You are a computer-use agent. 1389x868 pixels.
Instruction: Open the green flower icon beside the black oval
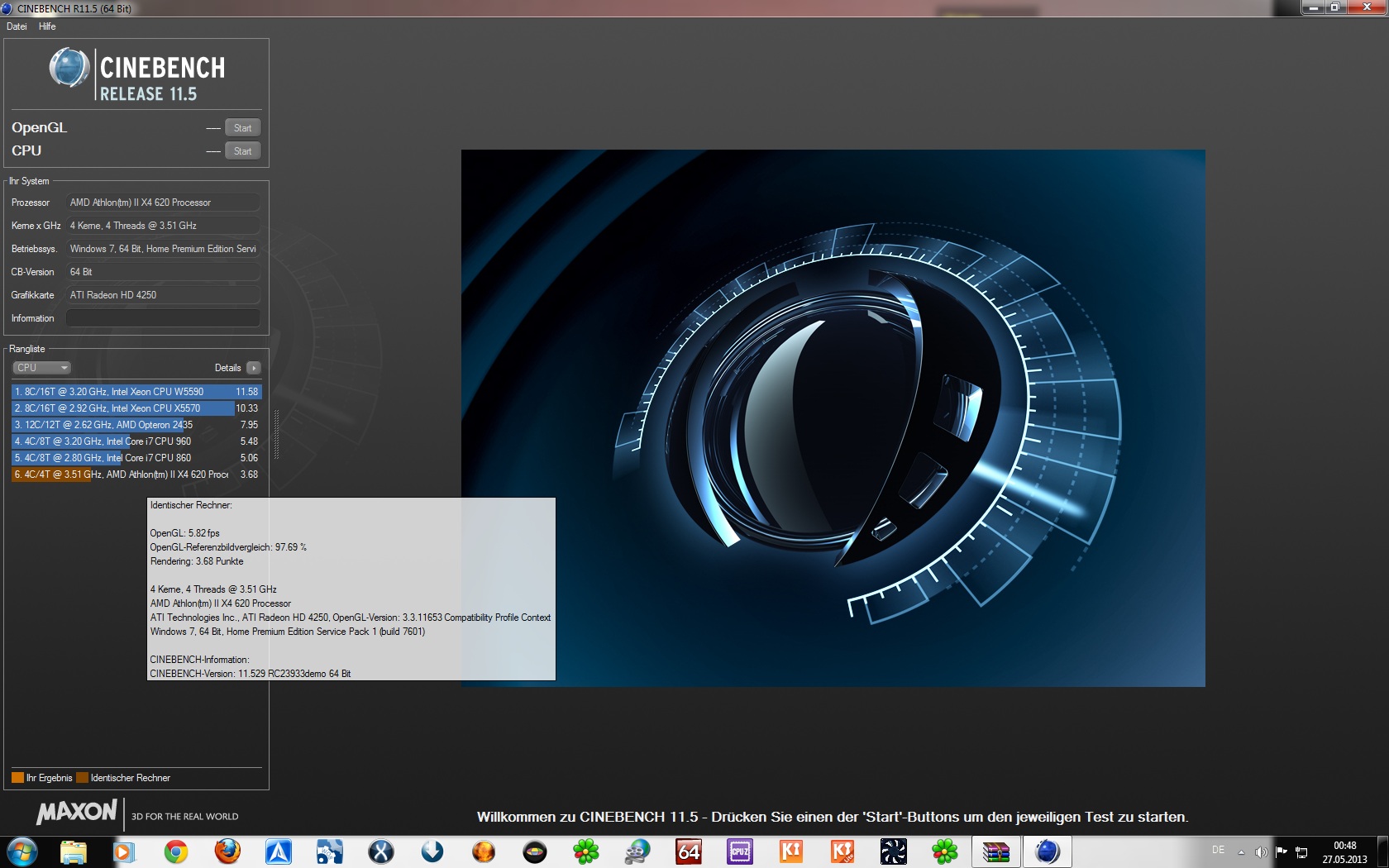pyautogui.click(x=586, y=851)
